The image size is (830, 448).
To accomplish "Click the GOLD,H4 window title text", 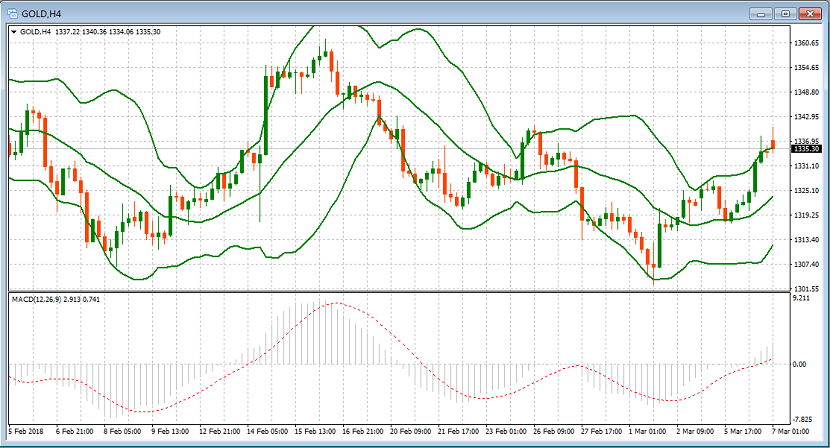I will pos(41,14).
